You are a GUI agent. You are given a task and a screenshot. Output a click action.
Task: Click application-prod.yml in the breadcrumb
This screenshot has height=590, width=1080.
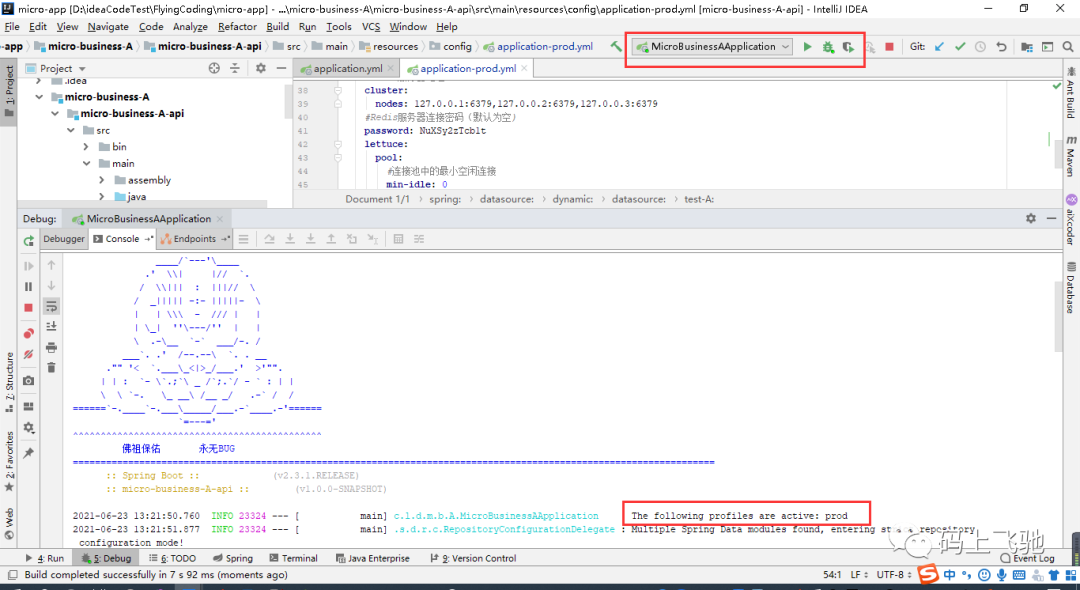[538, 47]
